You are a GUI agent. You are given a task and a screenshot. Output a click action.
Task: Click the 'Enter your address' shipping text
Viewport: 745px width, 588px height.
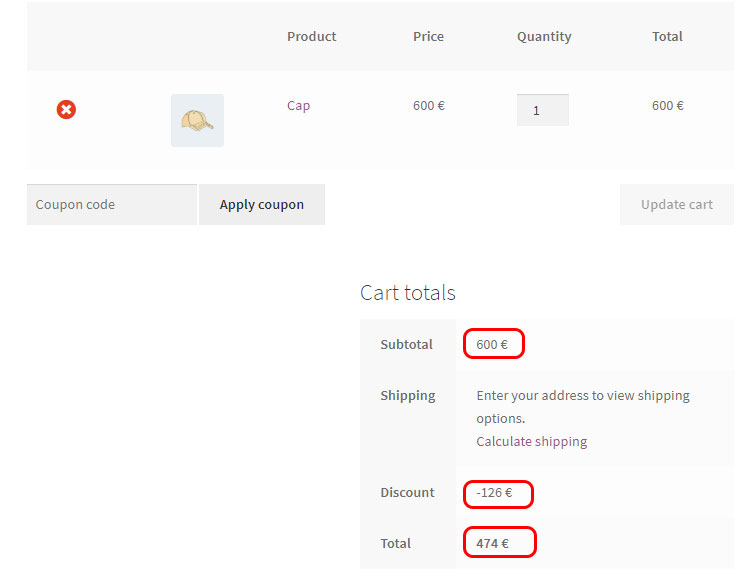[583, 407]
